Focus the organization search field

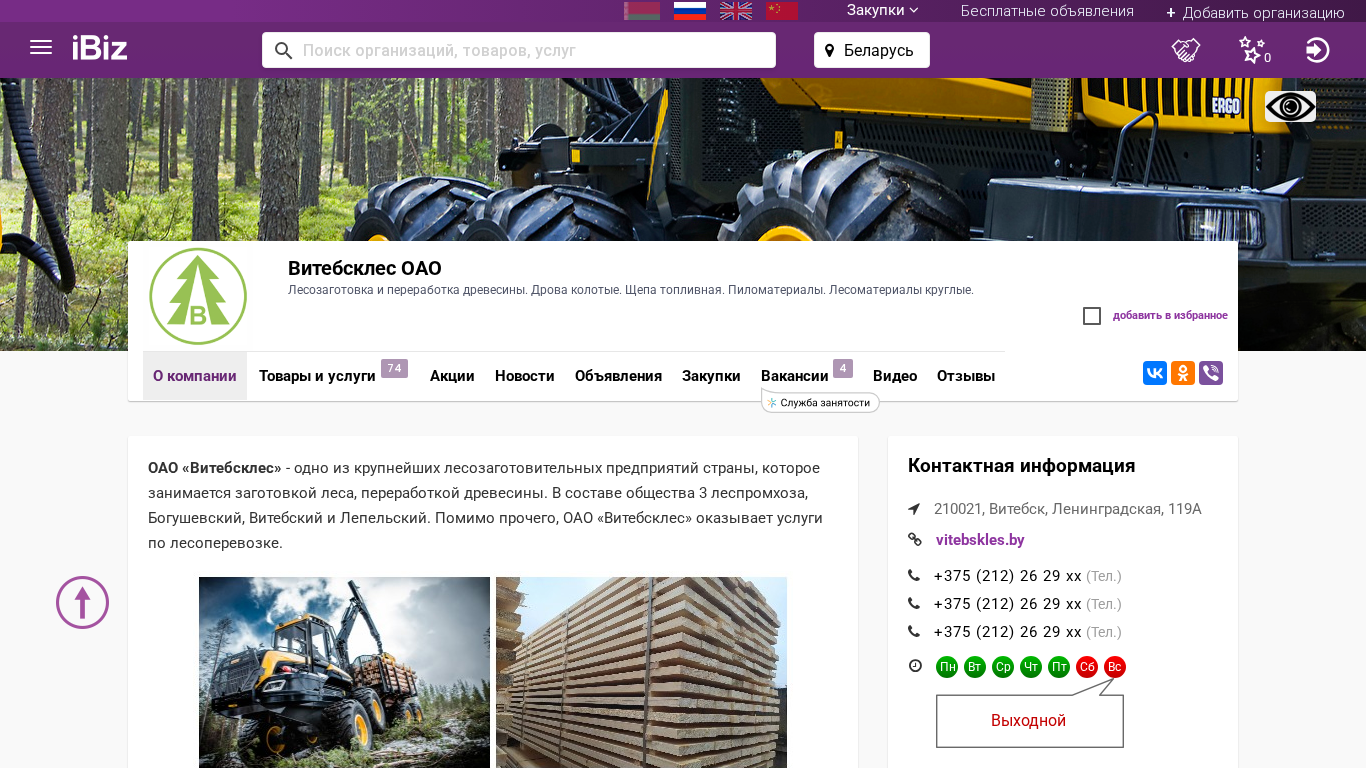pos(519,50)
